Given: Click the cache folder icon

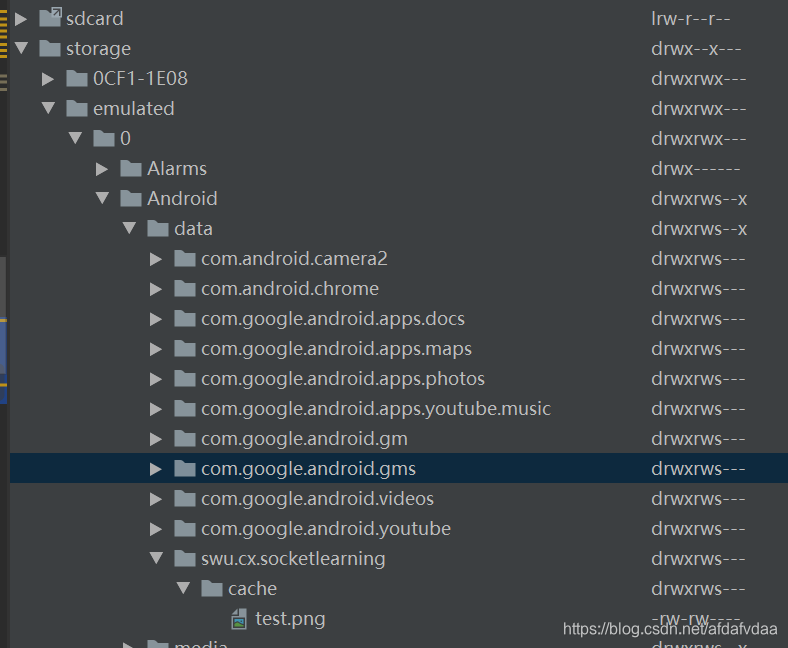Looking at the screenshot, I should click(212, 588).
